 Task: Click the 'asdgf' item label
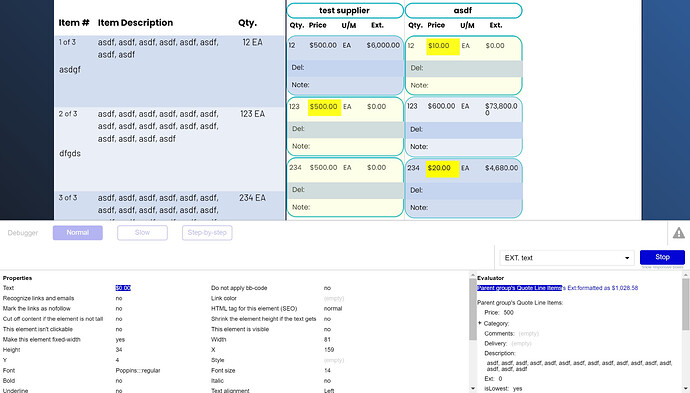coord(70,70)
